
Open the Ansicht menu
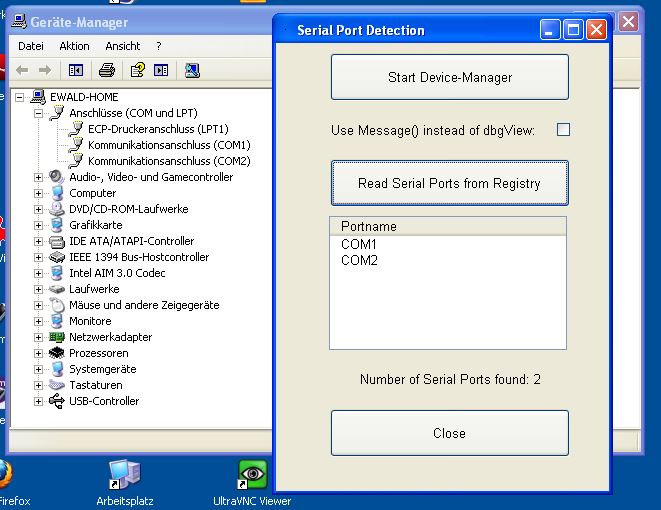(122, 46)
